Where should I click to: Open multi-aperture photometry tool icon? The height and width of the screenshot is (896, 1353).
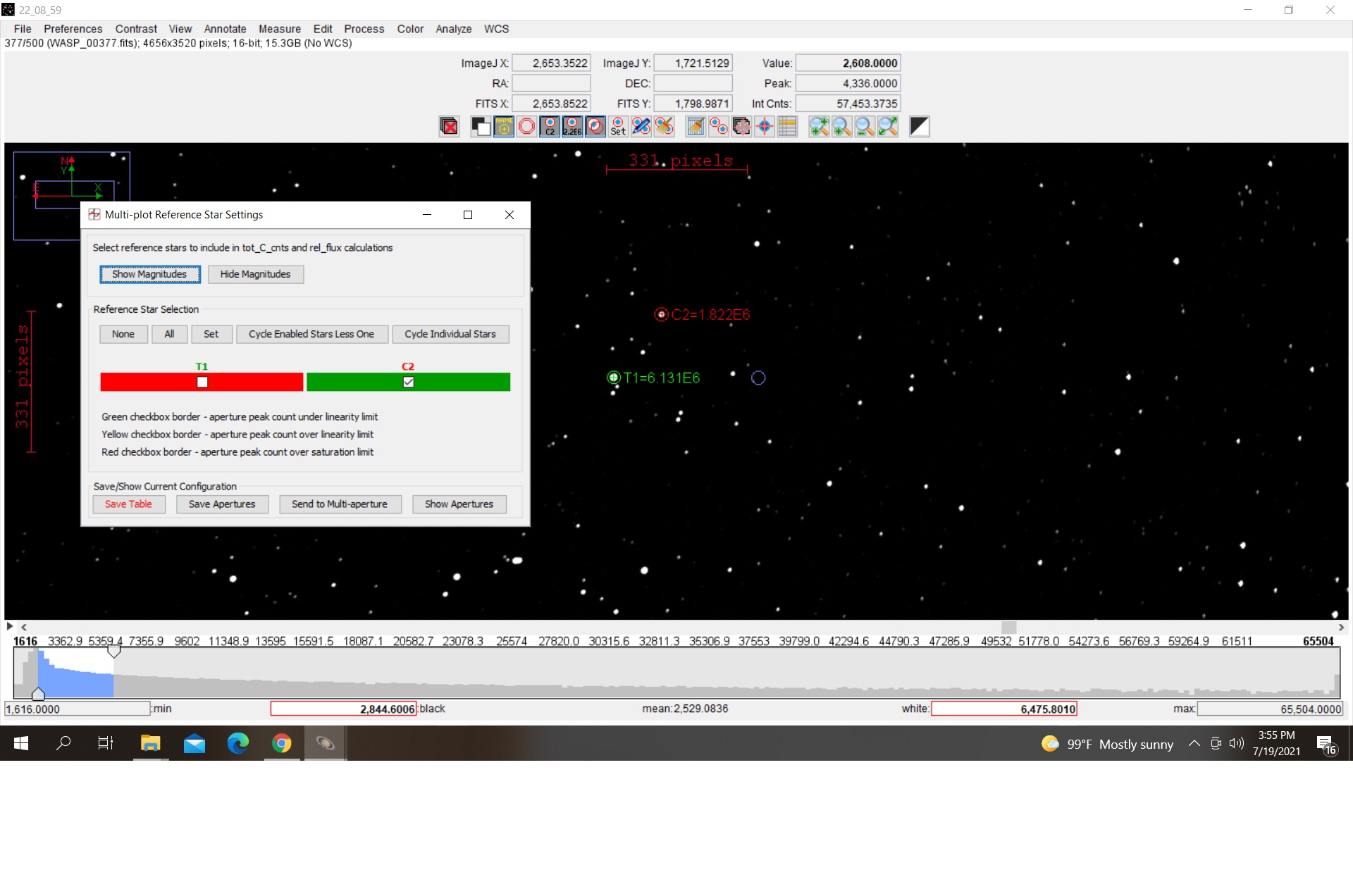tap(718, 127)
